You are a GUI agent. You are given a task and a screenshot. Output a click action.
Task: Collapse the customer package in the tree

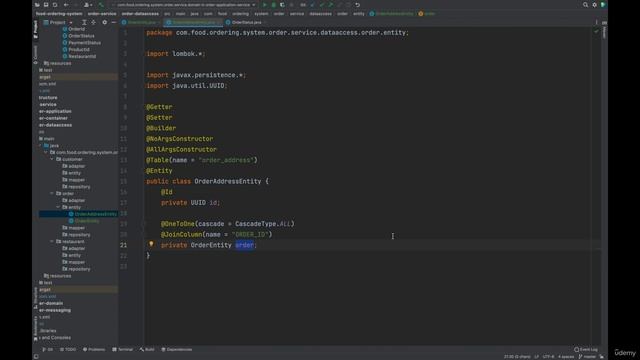pos(52,159)
